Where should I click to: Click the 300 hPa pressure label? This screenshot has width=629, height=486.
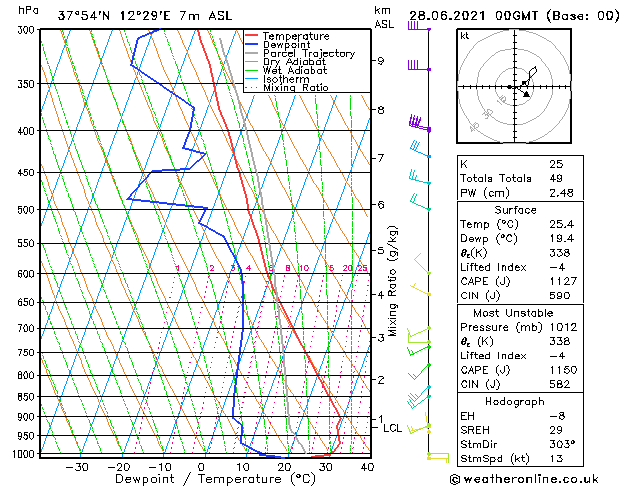[28, 30]
